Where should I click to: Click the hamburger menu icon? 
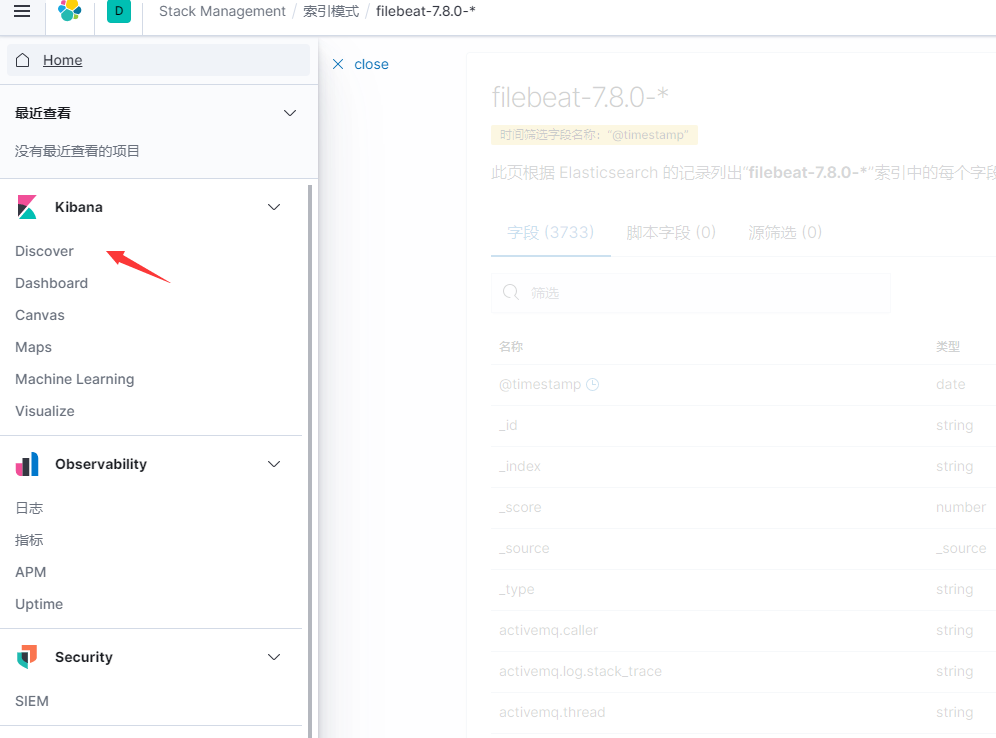[22, 11]
